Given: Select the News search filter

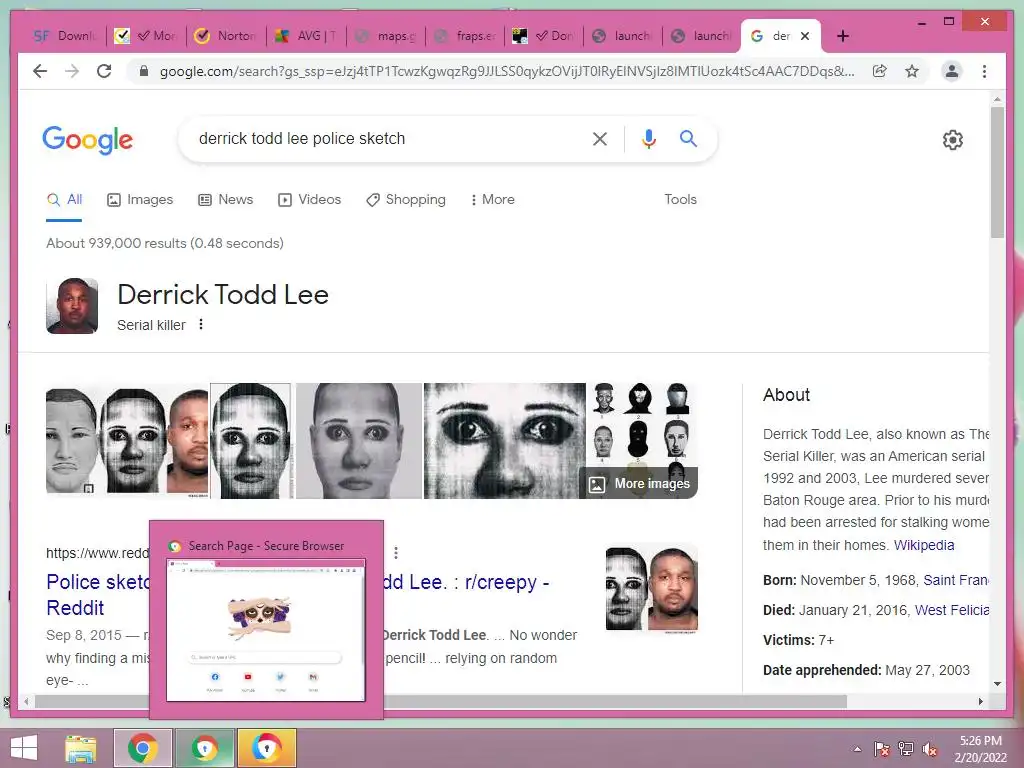Looking at the screenshot, I should coord(225,200).
